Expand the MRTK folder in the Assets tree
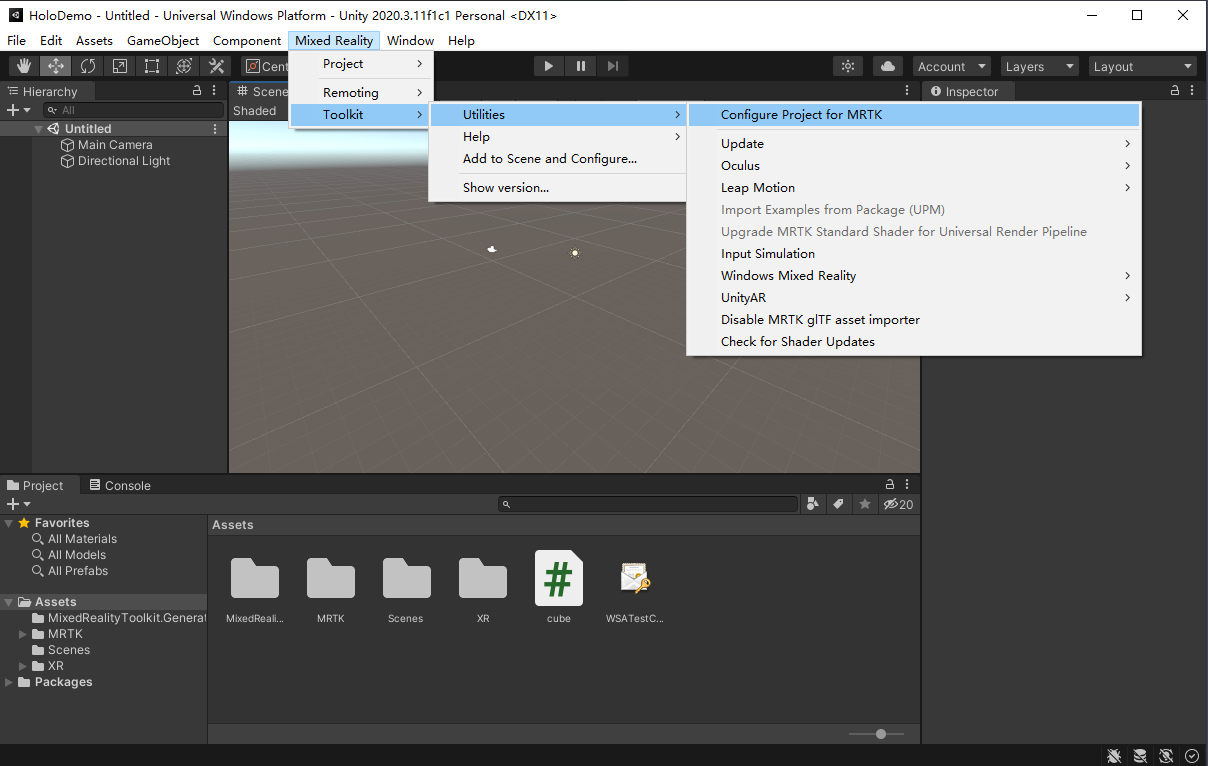The width and height of the screenshot is (1208, 766). (22, 633)
